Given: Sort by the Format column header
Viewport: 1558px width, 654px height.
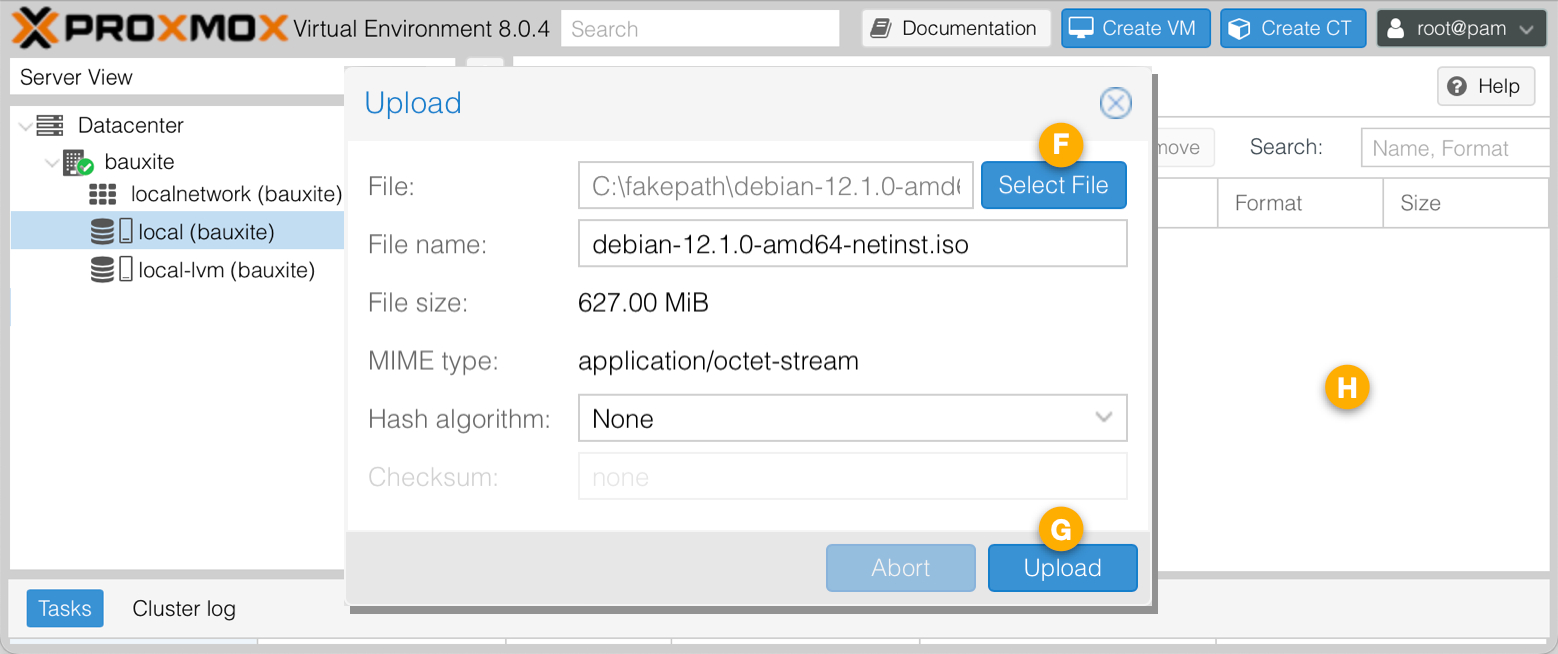Looking at the screenshot, I should (1301, 203).
